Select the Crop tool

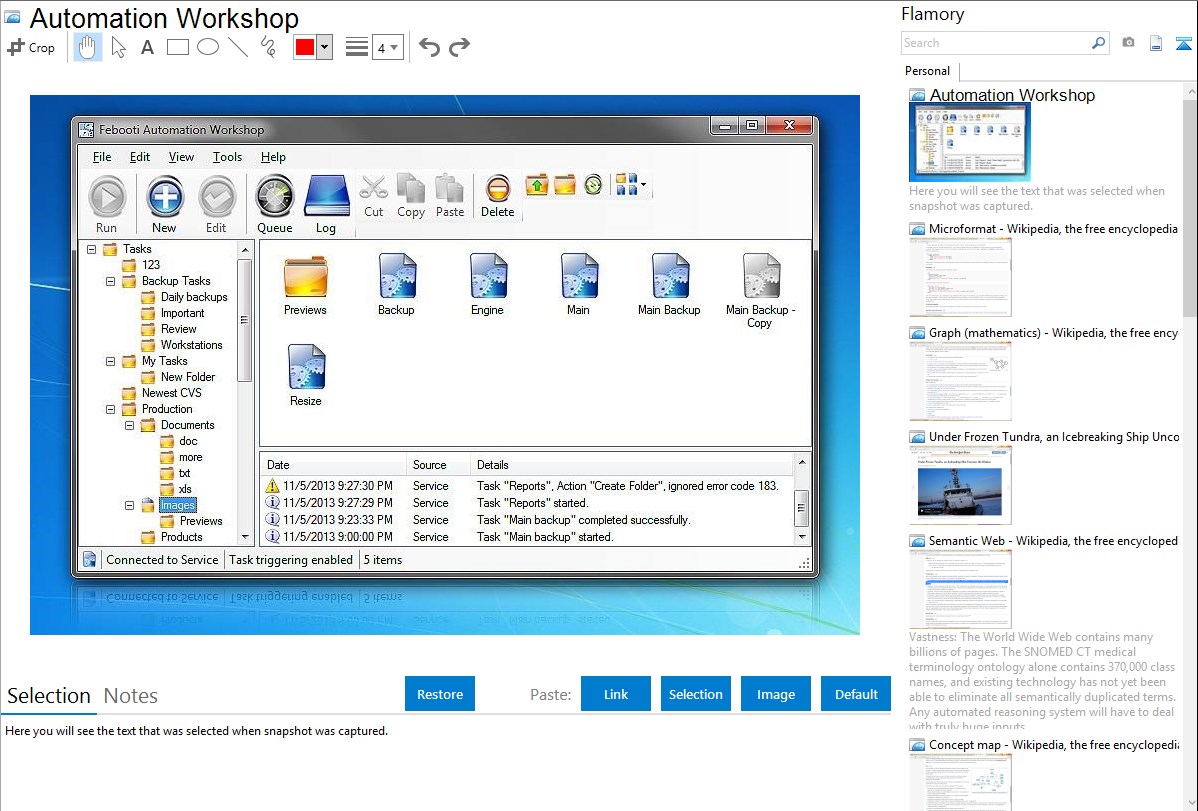[31, 47]
